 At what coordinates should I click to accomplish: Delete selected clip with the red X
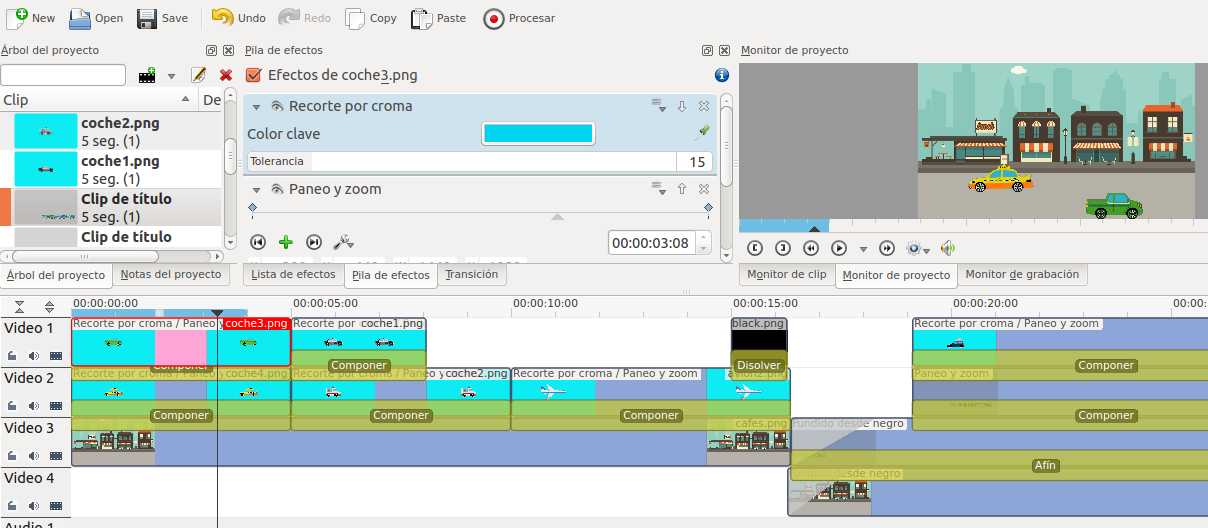[226, 76]
